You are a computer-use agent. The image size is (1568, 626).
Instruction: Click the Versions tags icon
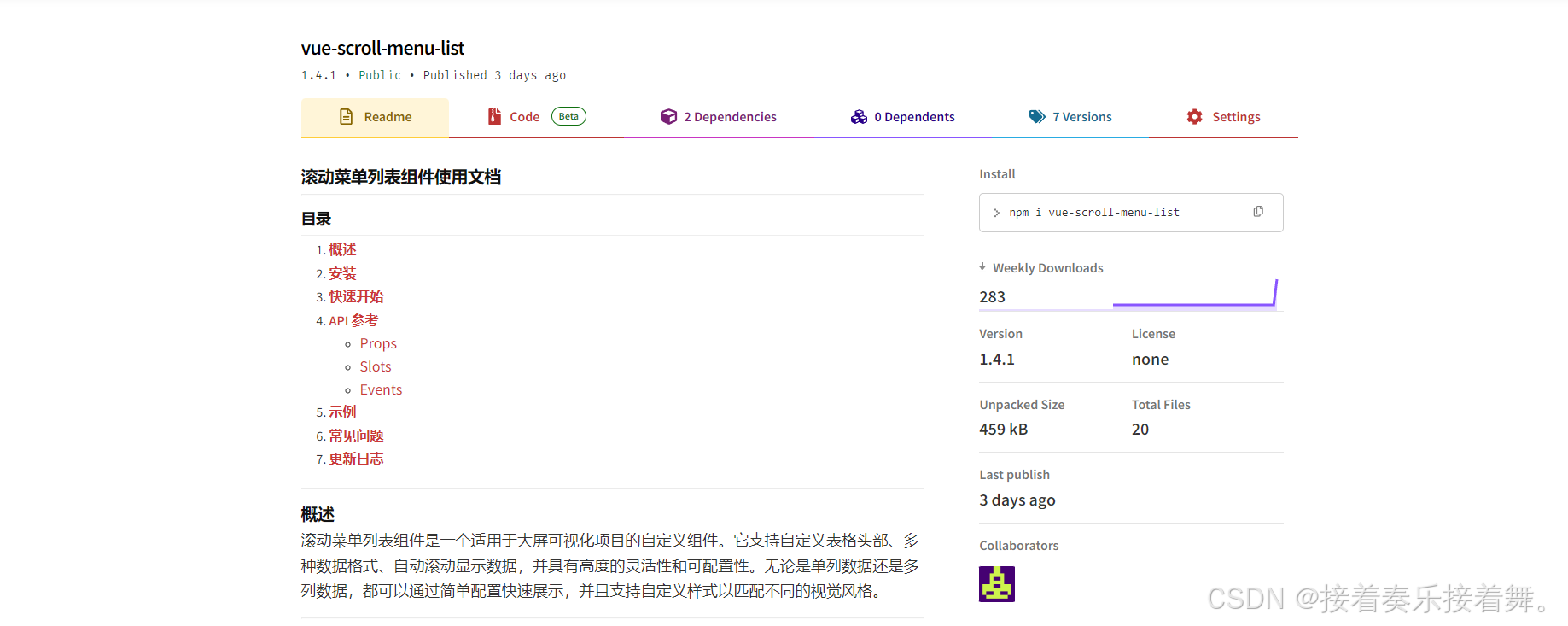tap(1037, 117)
